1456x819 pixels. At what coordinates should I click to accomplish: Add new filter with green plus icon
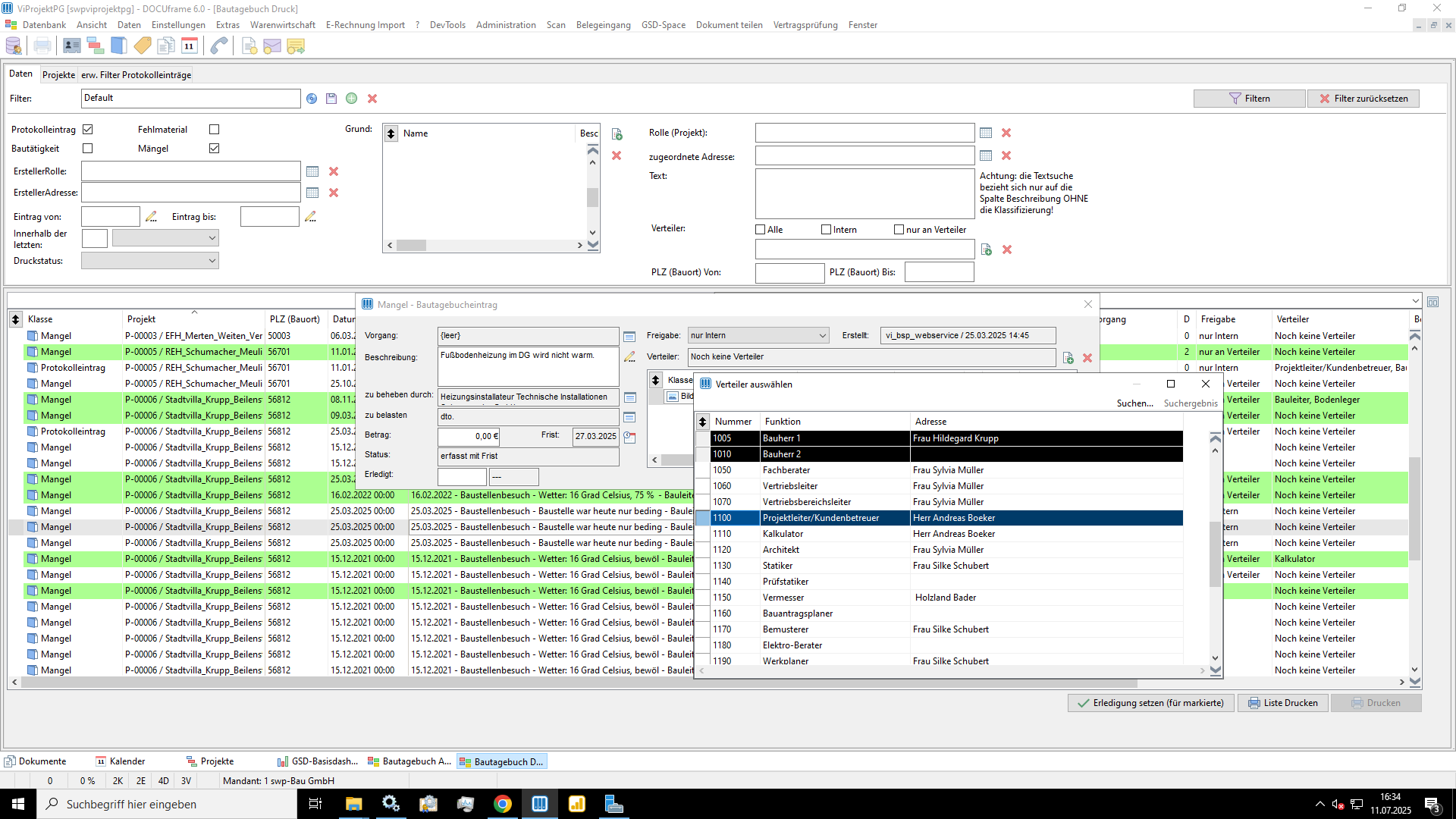point(352,99)
